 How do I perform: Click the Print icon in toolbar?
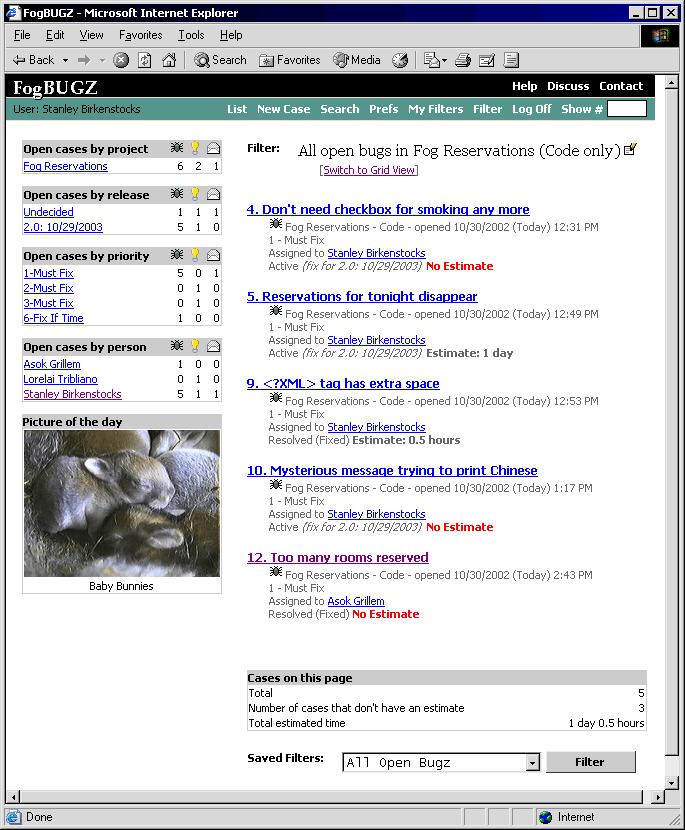[463, 60]
